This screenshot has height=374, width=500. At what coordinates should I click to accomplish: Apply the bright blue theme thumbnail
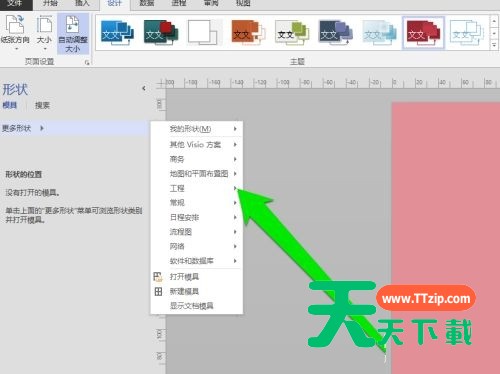click(x=117, y=33)
